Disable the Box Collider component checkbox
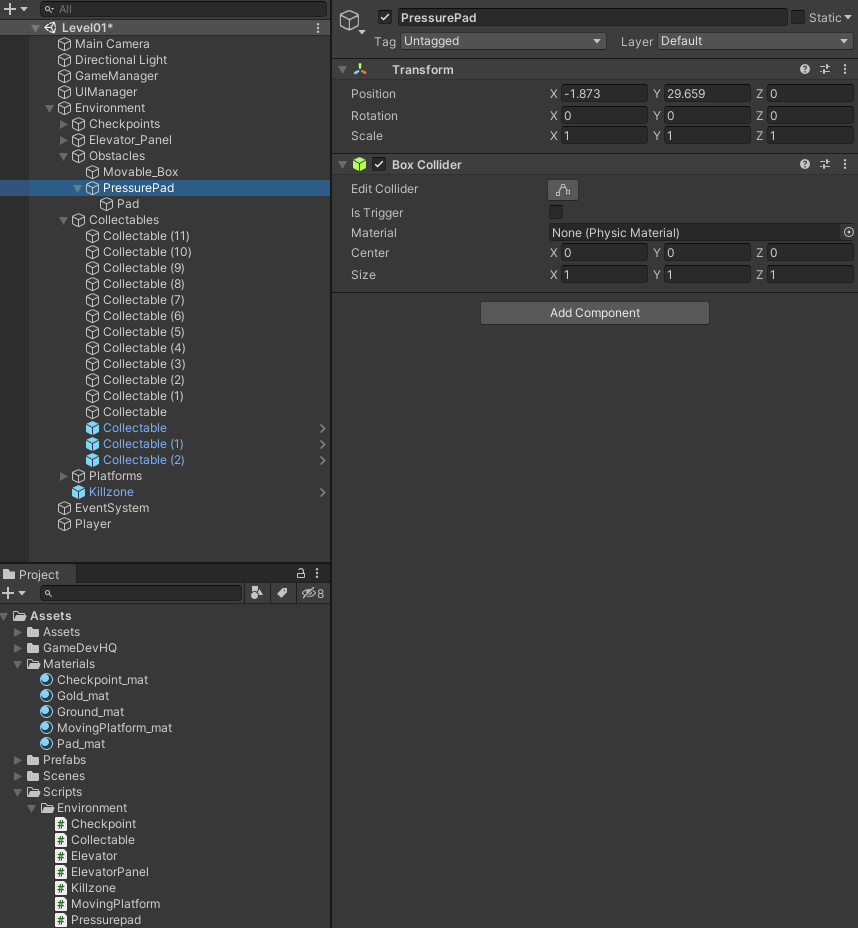858x928 pixels. pos(379,164)
